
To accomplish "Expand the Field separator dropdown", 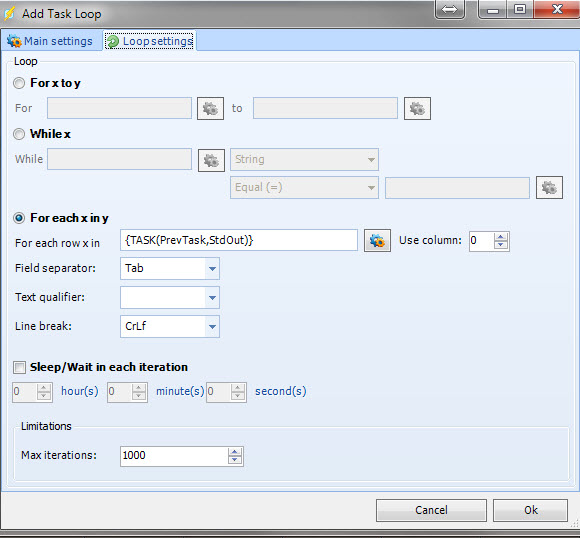I will 212,269.
